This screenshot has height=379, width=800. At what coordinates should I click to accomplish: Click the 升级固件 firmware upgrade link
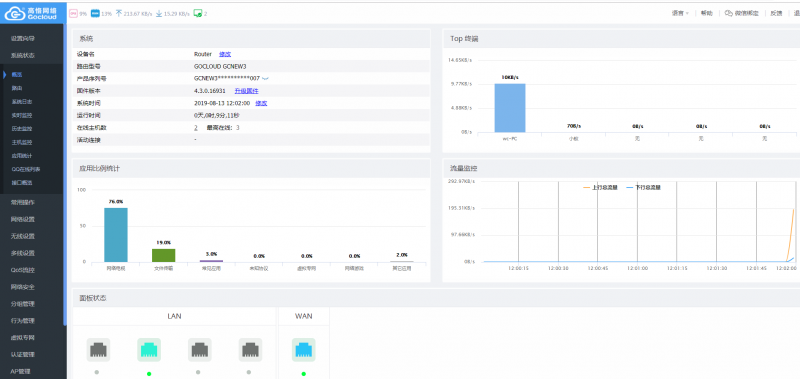[246, 91]
